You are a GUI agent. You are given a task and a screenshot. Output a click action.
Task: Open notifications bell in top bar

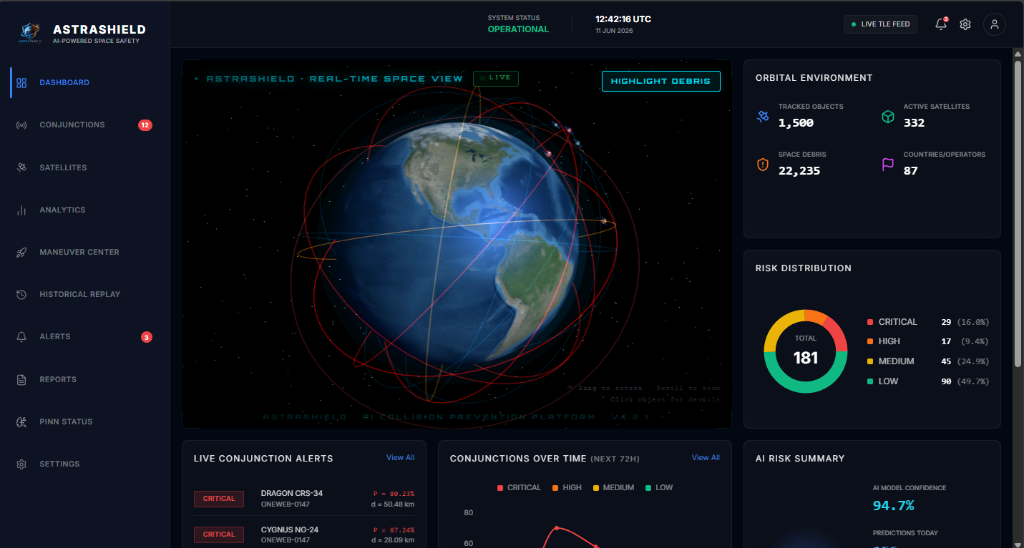click(x=940, y=24)
